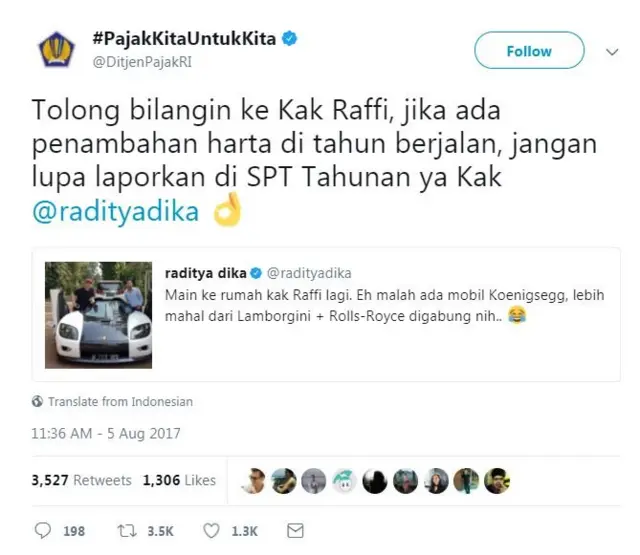The image size is (640, 555).
Task: Click the DitjenPajakRI profile avatar logo
Action: 57,50
